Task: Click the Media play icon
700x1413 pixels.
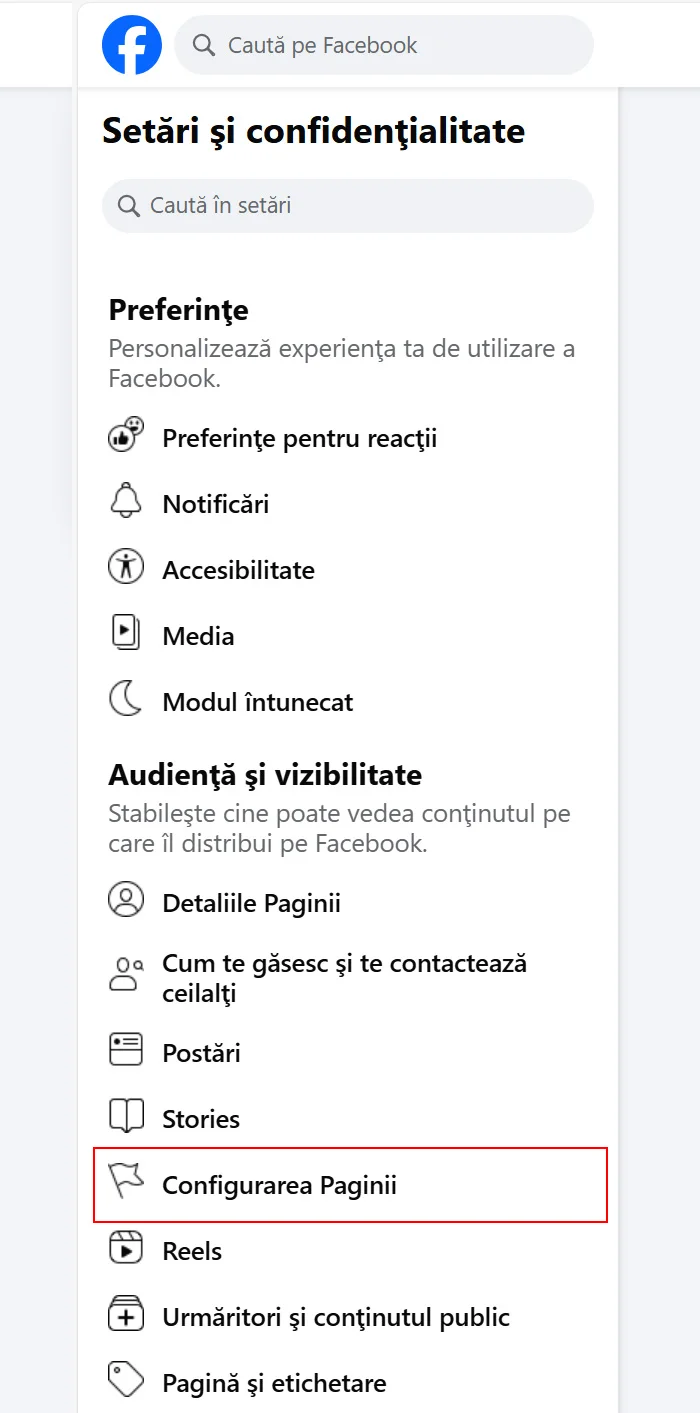Action: click(126, 635)
